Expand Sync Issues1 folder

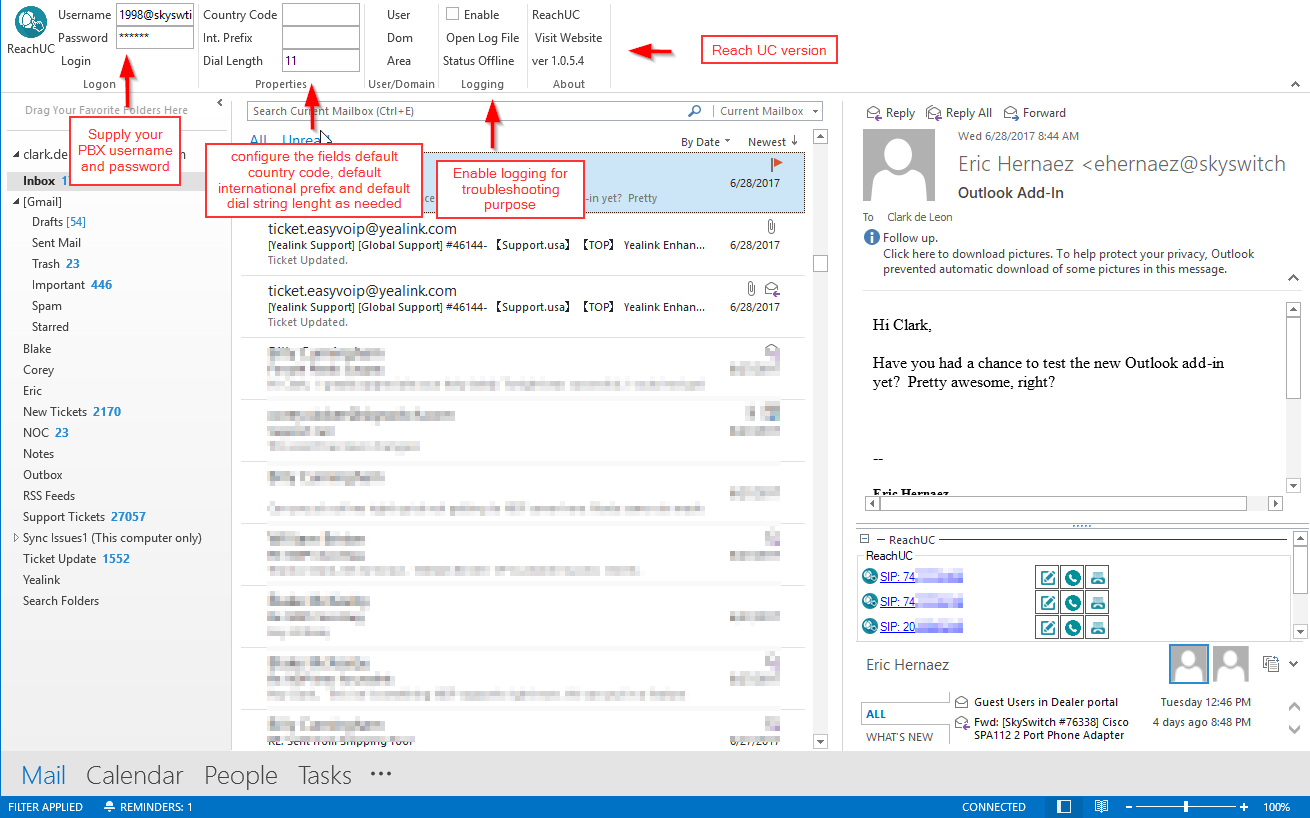pyautogui.click(x=15, y=538)
